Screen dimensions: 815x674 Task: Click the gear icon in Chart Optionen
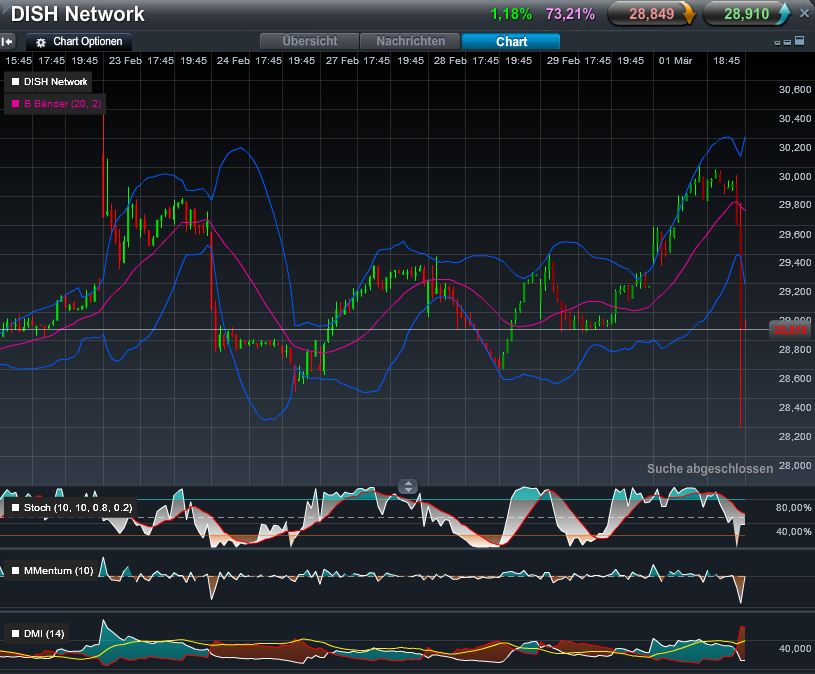click(x=41, y=43)
